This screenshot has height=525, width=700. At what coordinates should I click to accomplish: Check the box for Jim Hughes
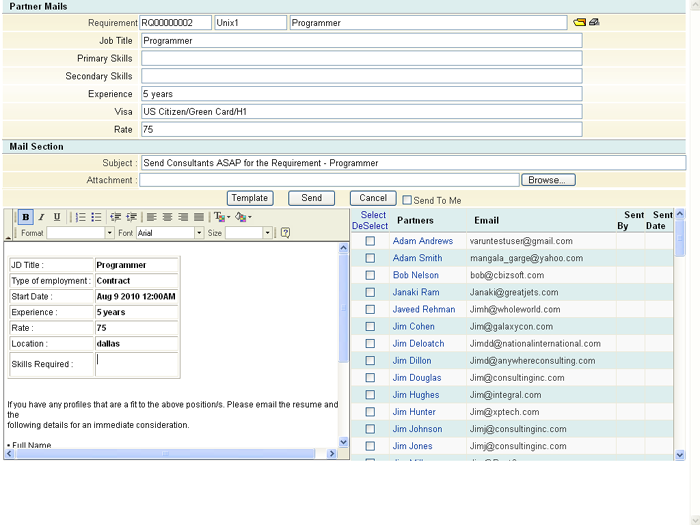tap(370, 395)
